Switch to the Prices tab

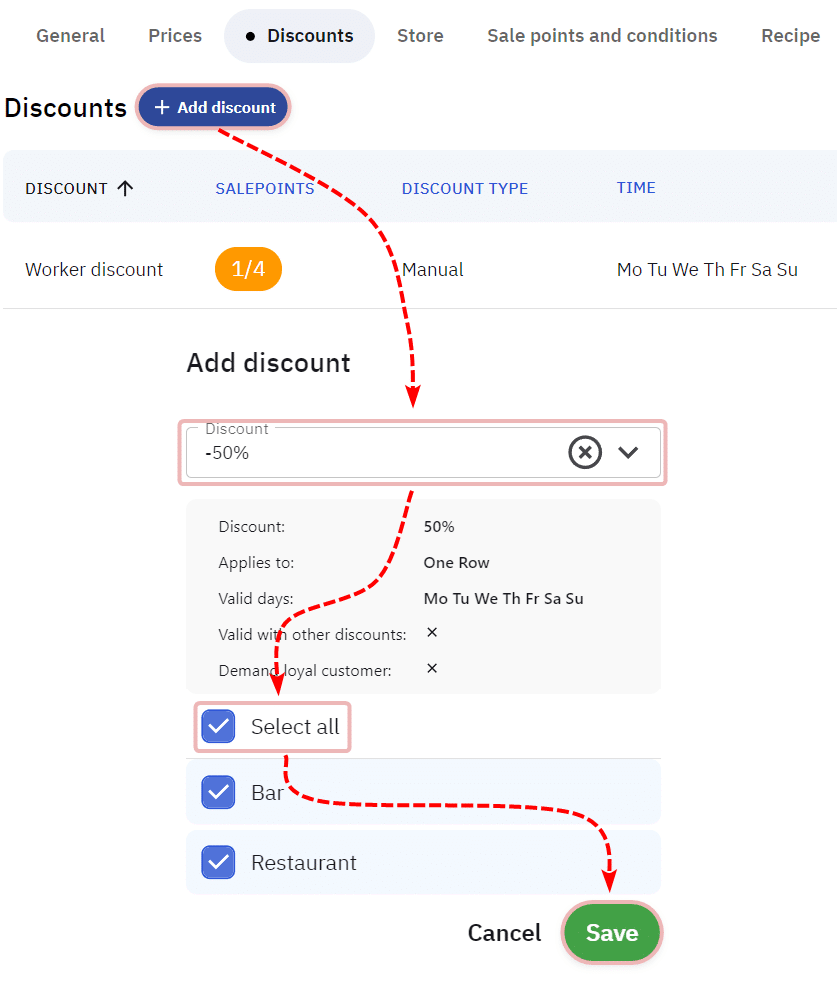pos(175,36)
